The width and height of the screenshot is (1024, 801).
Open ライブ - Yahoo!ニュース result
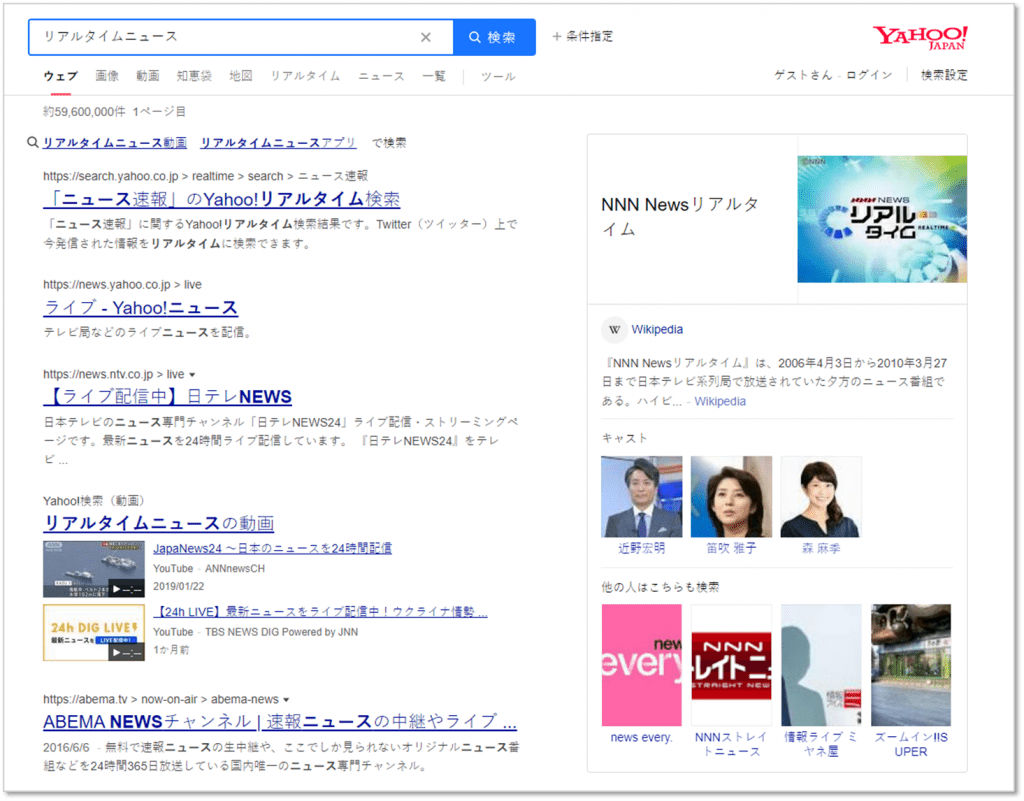click(140, 307)
